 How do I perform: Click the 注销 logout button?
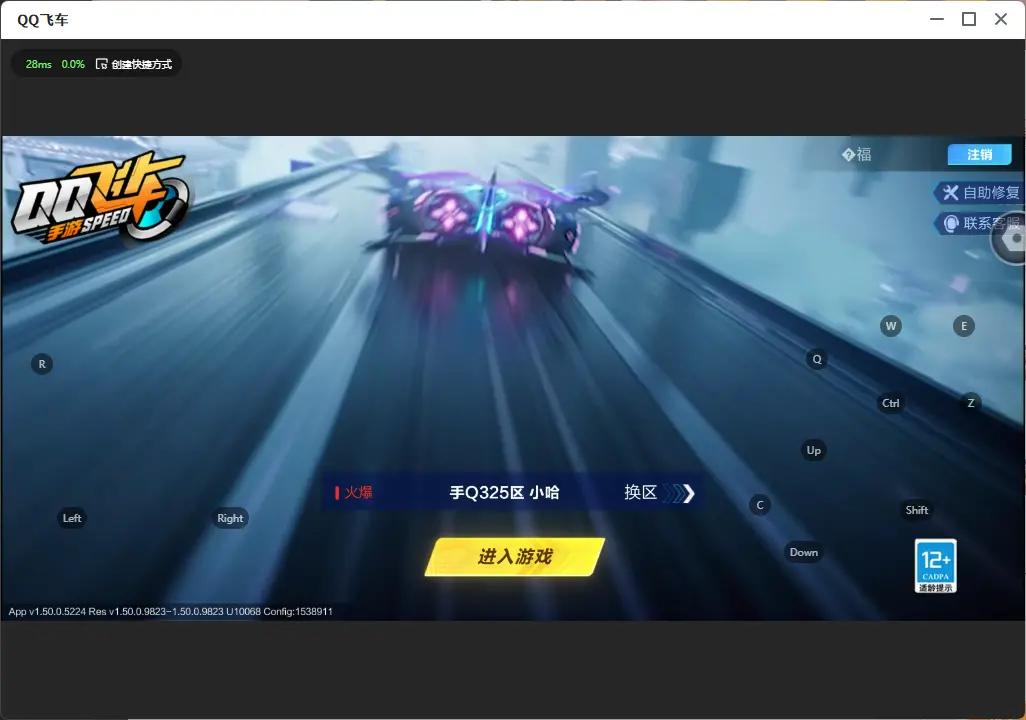click(980, 154)
